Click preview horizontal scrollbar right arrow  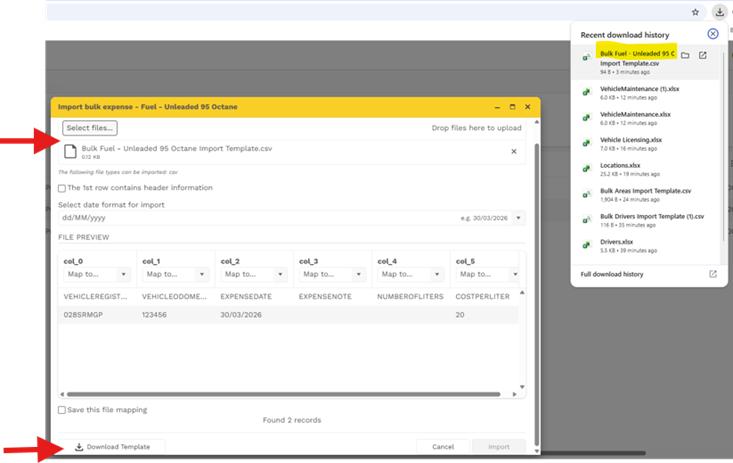pos(514,394)
